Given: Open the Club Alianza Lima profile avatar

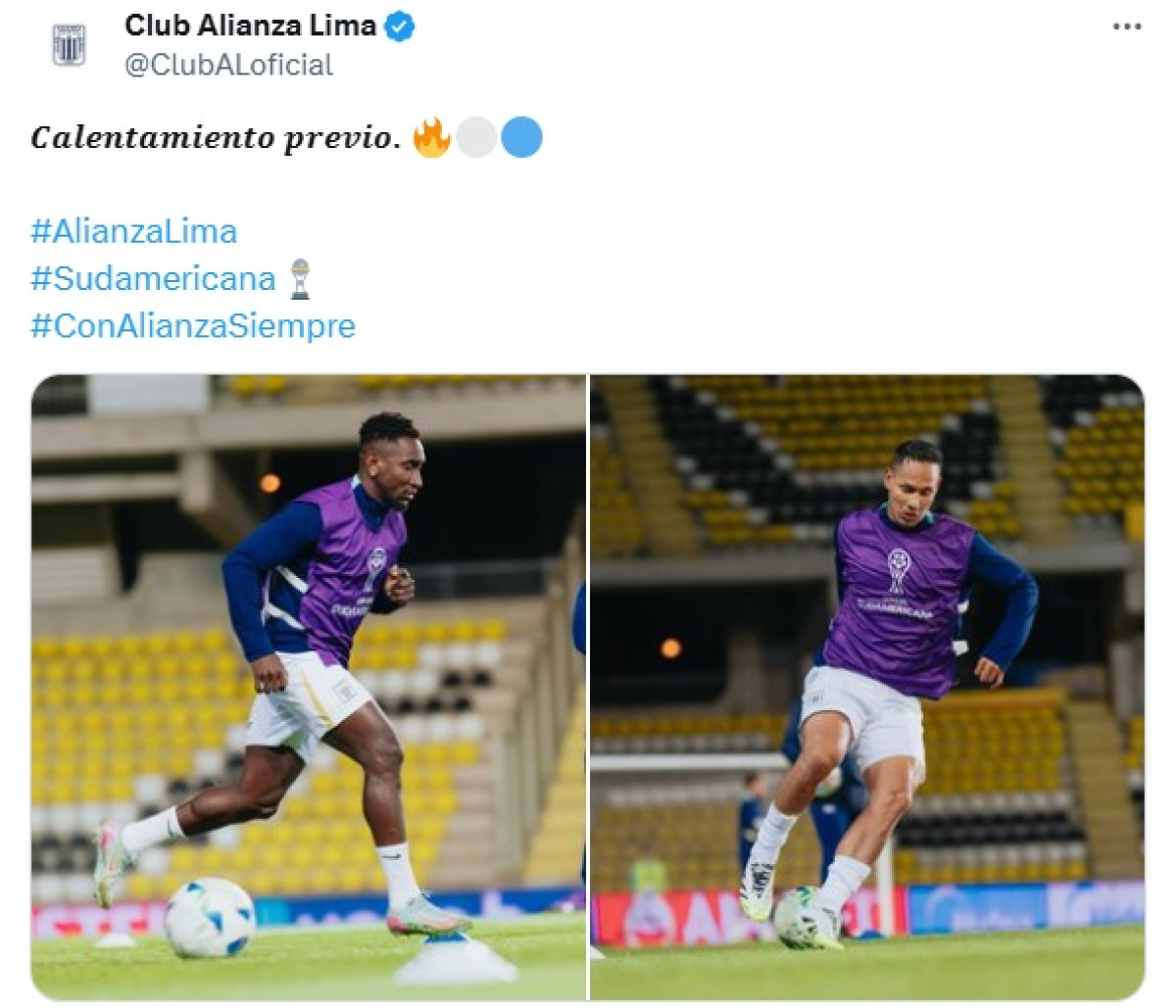Looking at the screenshot, I should pyautogui.click(x=70, y=44).
